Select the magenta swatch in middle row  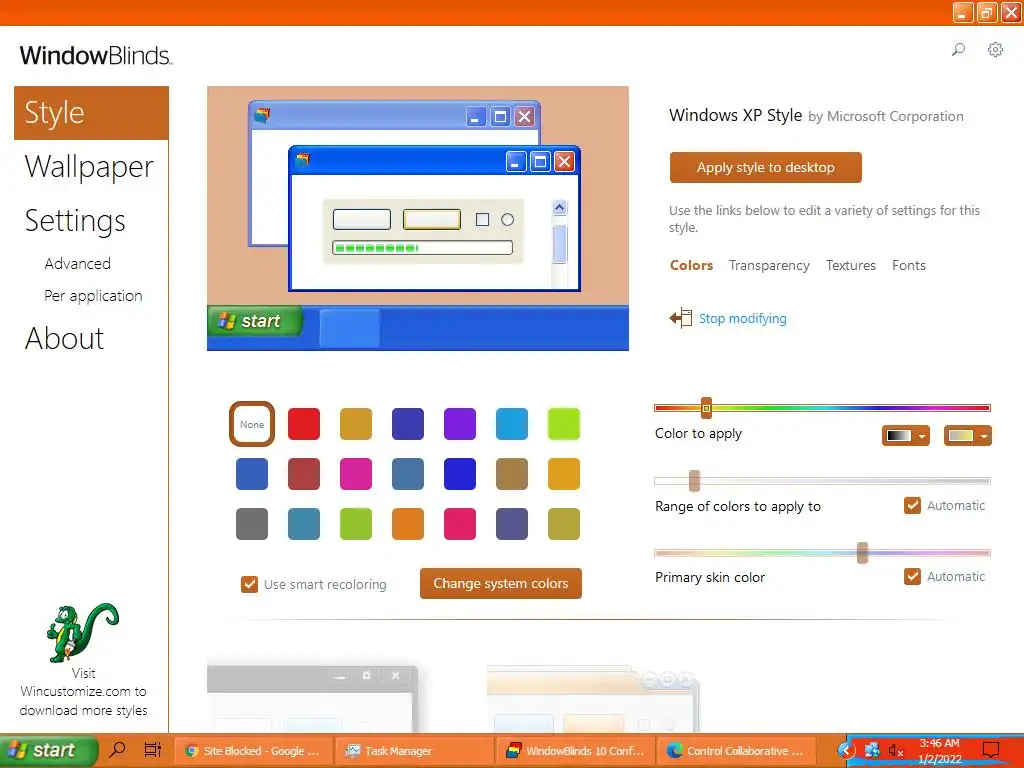[x=356, y=473]
